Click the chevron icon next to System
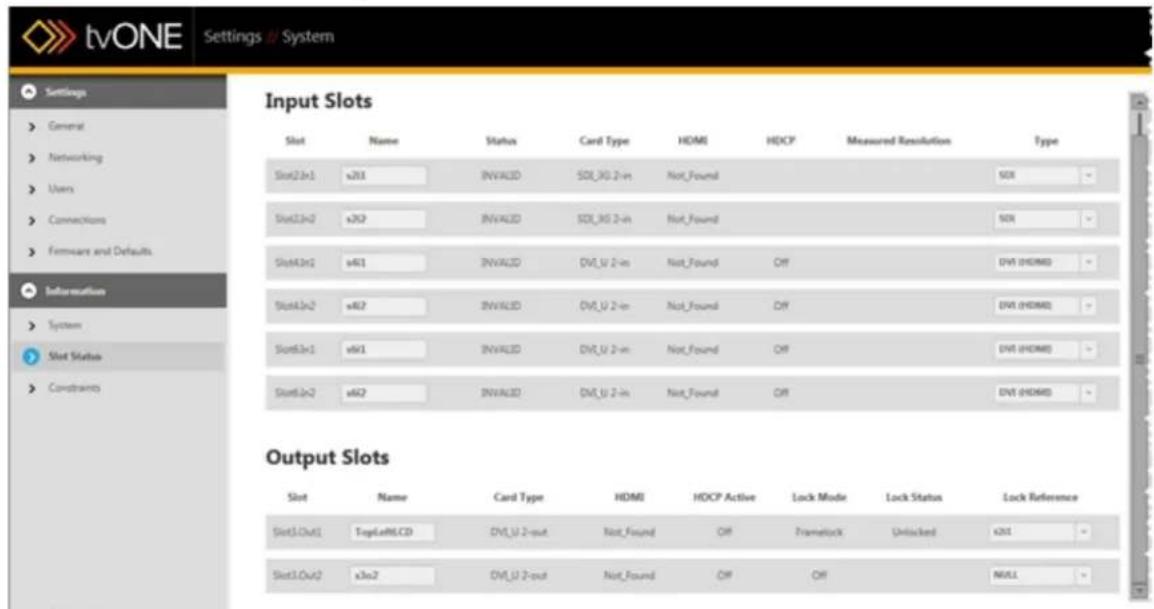 click(32, 326)
